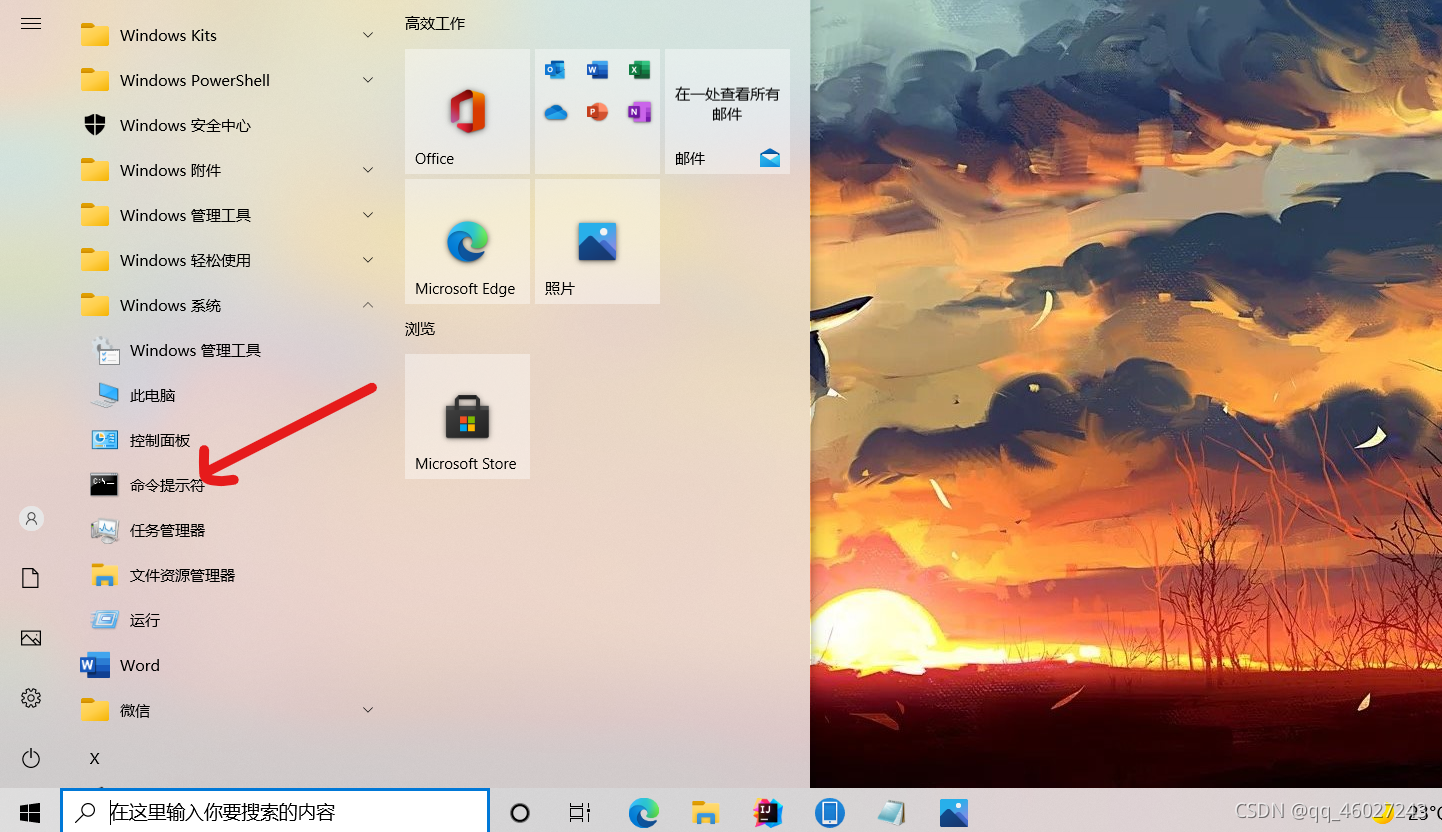The image size is (1442, 832).
Task: Expand the Windows Kits folder
Action: [x=230, y=35]
